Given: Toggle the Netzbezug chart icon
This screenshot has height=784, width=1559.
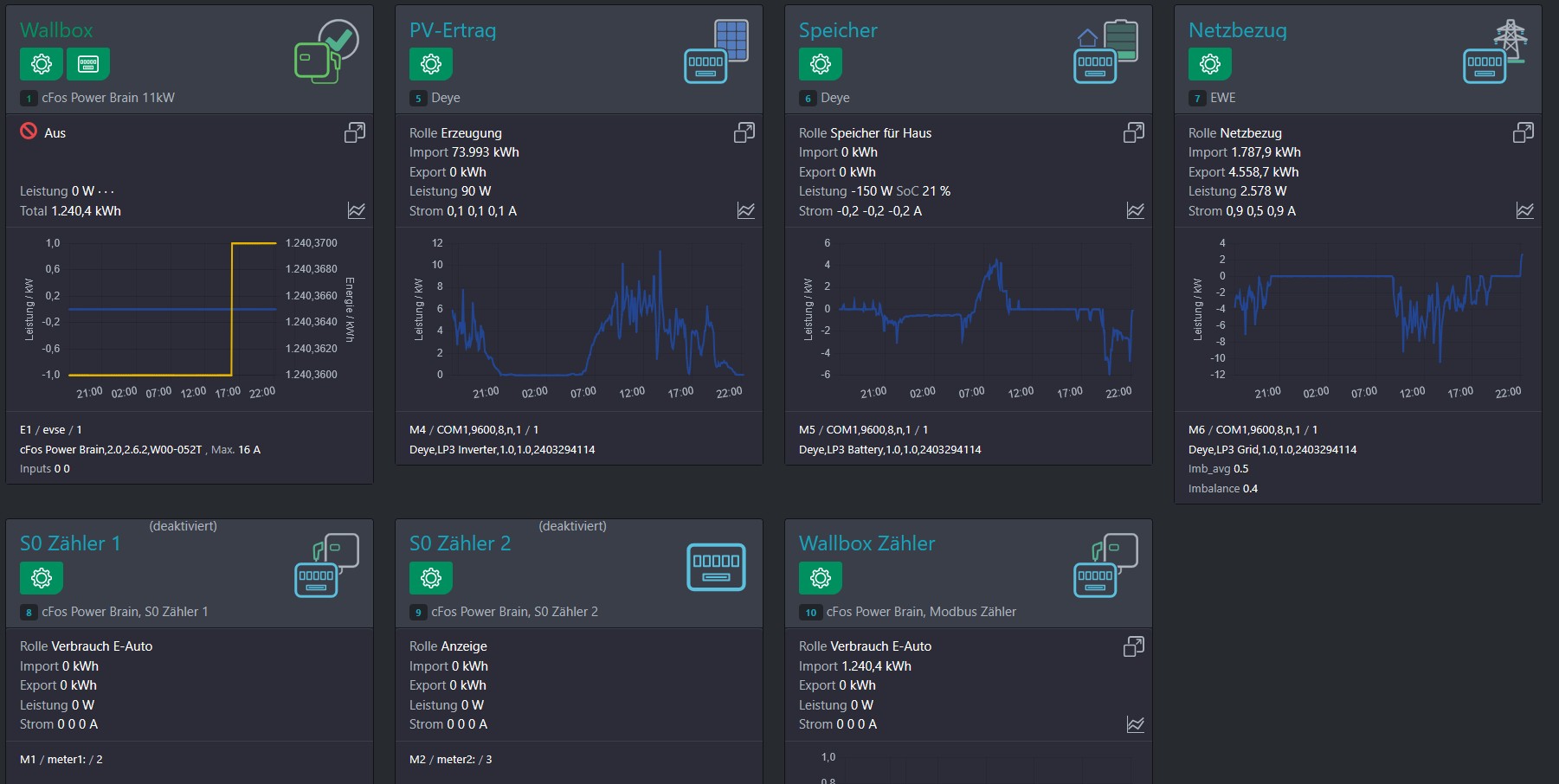Looking at the screenshot, I should (1525, 210).
